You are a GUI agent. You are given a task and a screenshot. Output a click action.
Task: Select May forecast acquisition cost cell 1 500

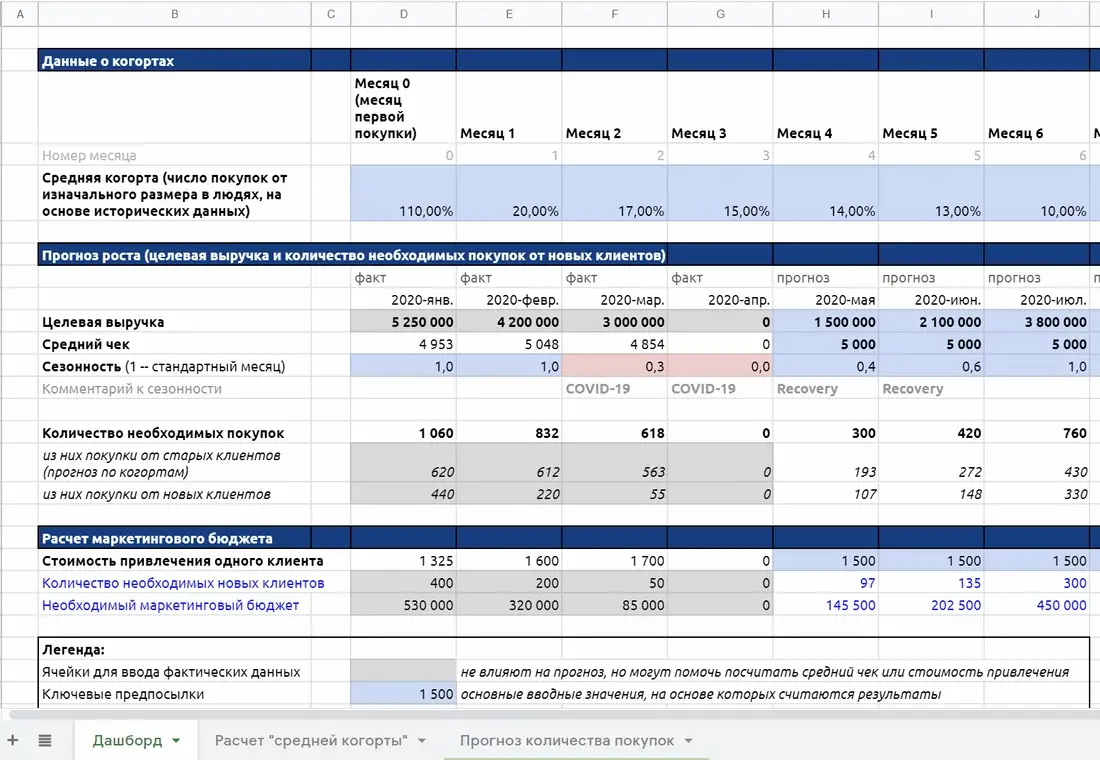(826, 560)
